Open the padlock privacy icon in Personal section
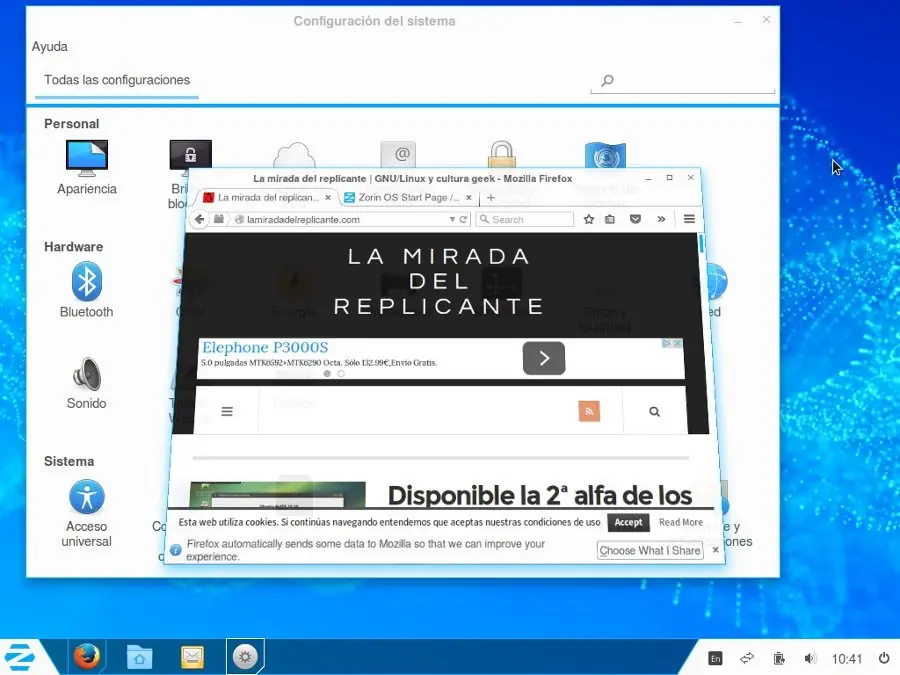 502,154
